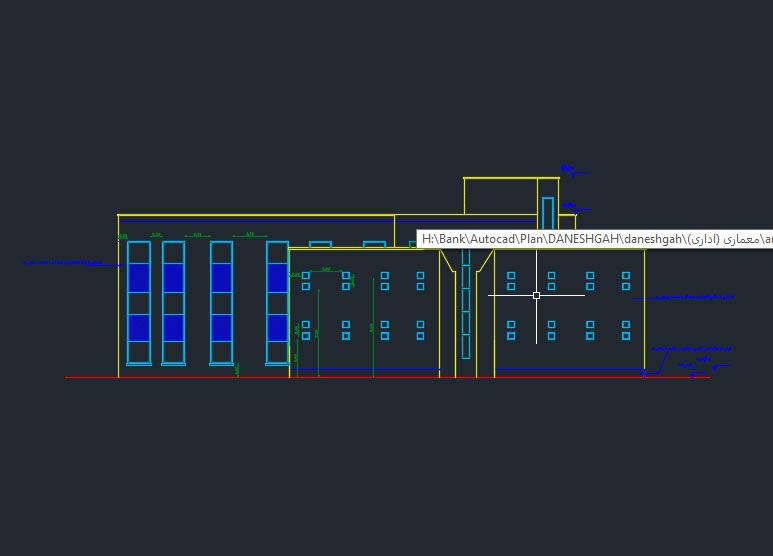Select the upper-right small square window of right wing
The width and height of the screenshot is (773, 556).
click(626, 275)
